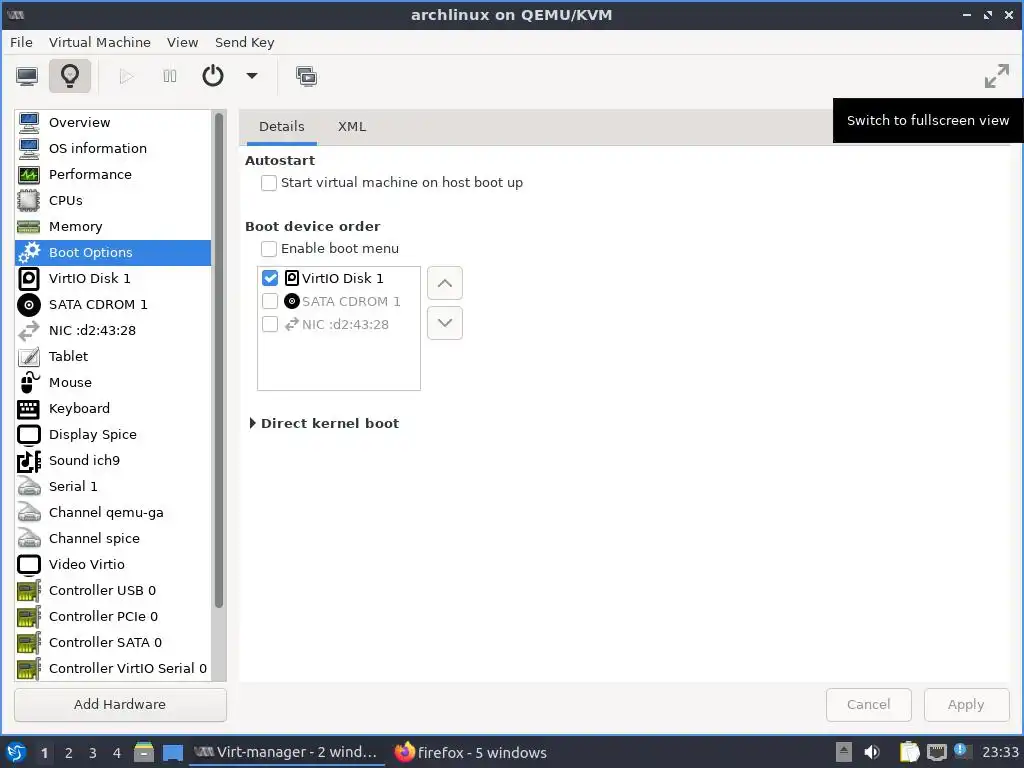Open the Performance entry
1024x768 pixels.
coord(113,174)
